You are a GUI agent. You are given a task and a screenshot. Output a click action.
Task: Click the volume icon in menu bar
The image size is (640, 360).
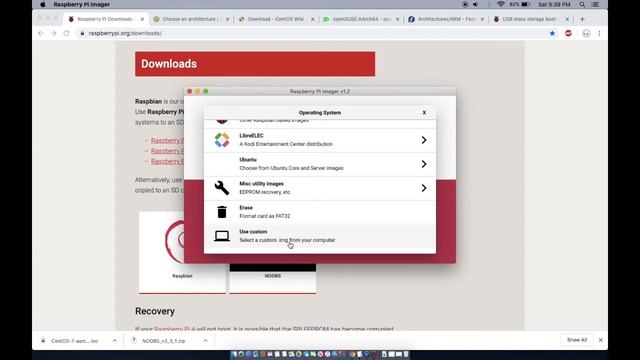(x=476, y=4)
